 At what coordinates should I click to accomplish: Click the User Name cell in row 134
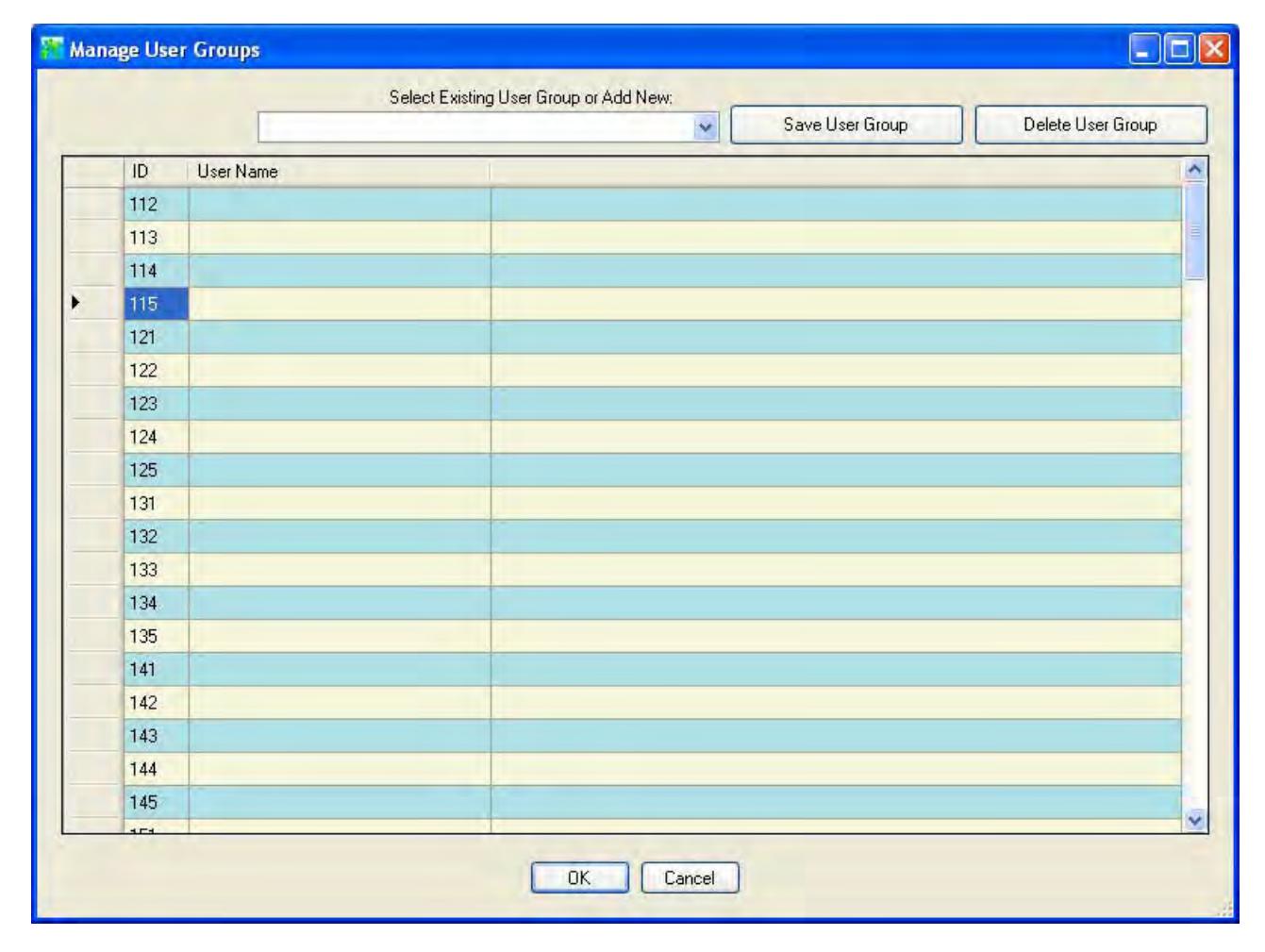340,603
